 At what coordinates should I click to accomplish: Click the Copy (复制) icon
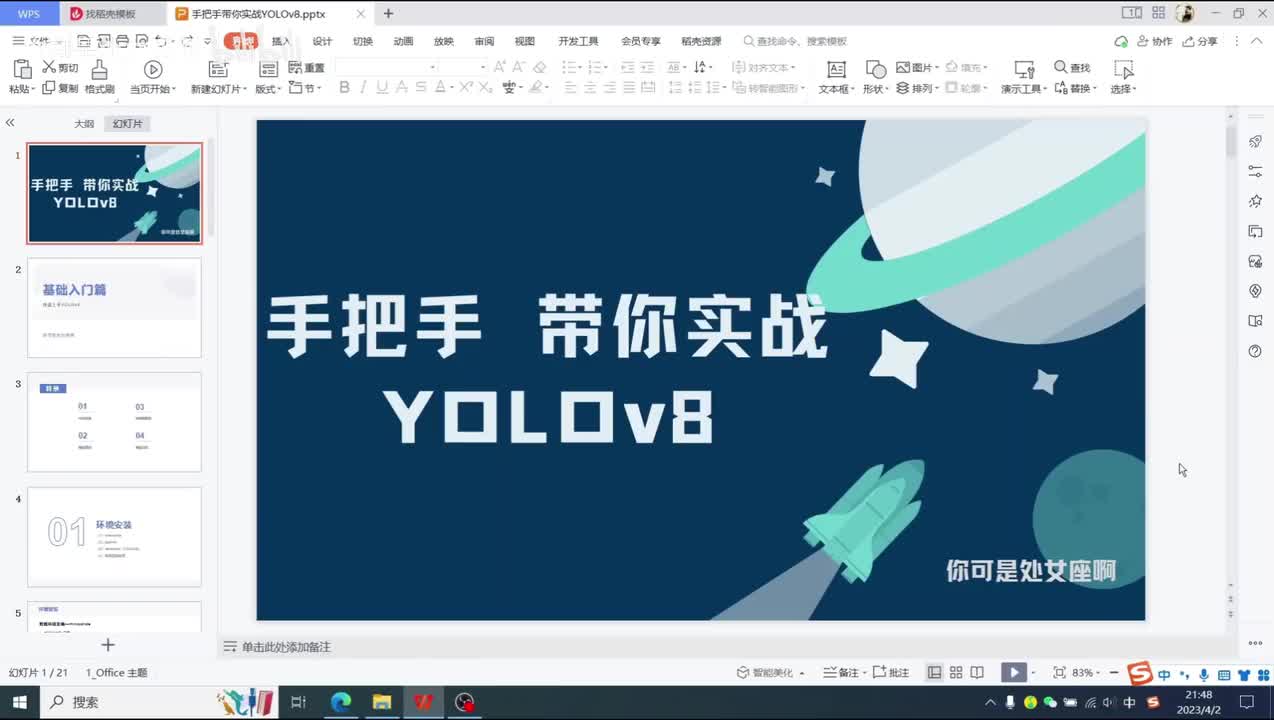pyautogui.click(x=48, y=88)
